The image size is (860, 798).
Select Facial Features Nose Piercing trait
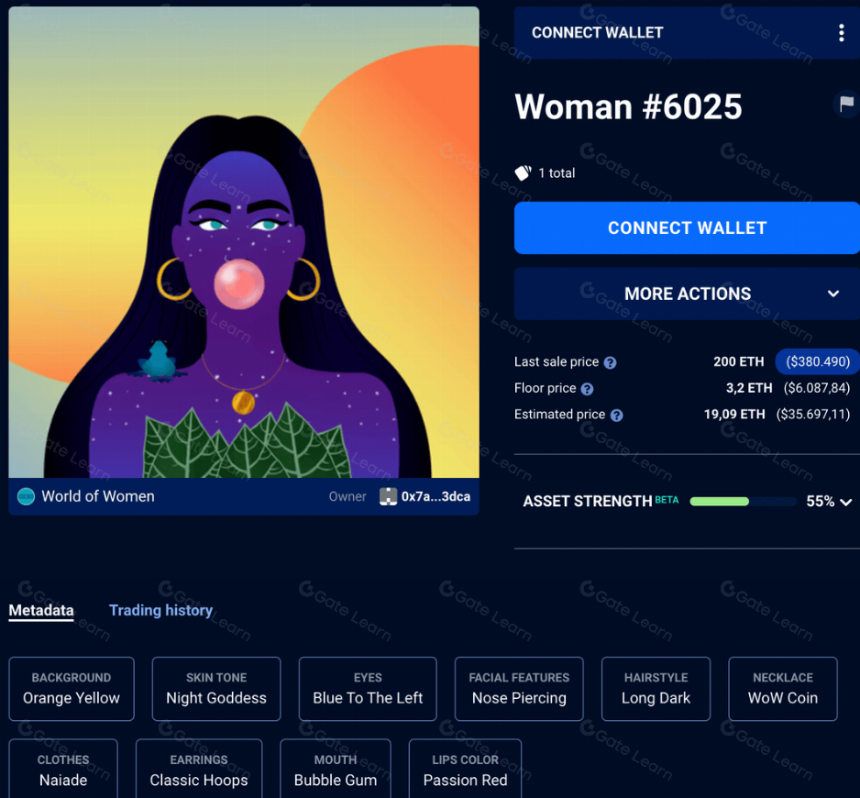click(x=519, y=689)
